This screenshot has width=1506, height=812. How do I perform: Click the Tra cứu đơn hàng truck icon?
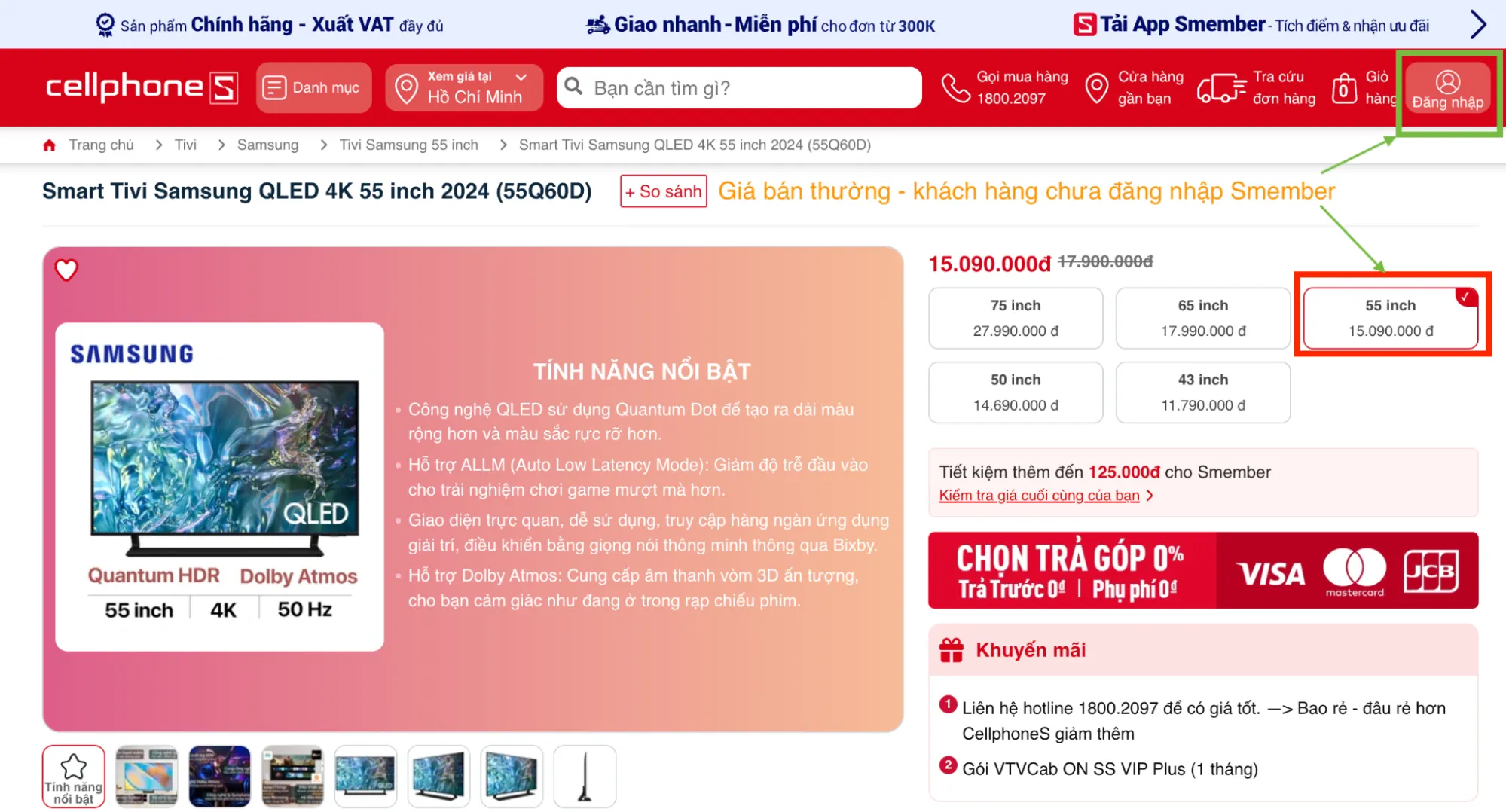tap(1221, 88)
